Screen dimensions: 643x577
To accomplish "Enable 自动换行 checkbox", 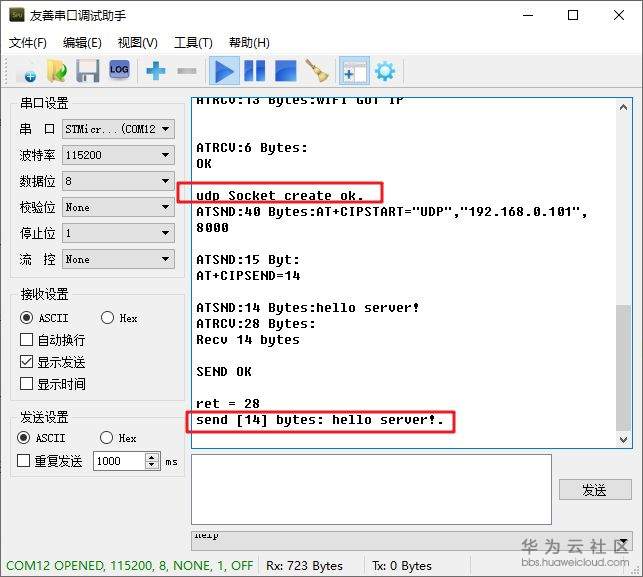I will coord(26,340).
